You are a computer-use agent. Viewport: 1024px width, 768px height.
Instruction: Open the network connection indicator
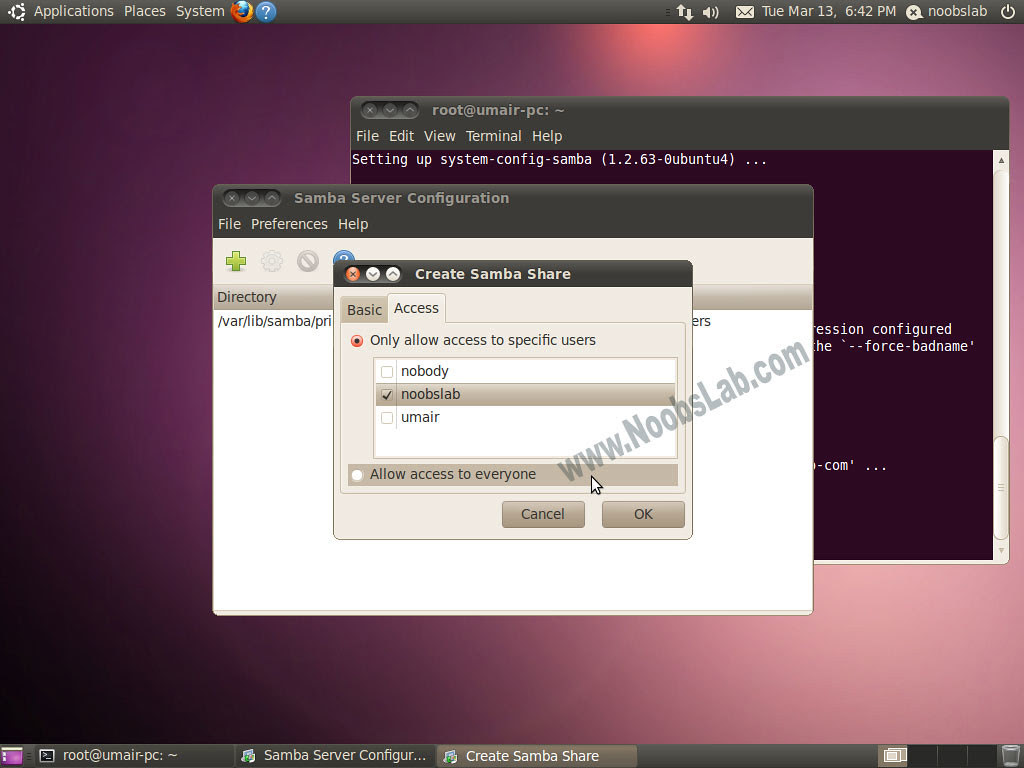click(684, 12)
